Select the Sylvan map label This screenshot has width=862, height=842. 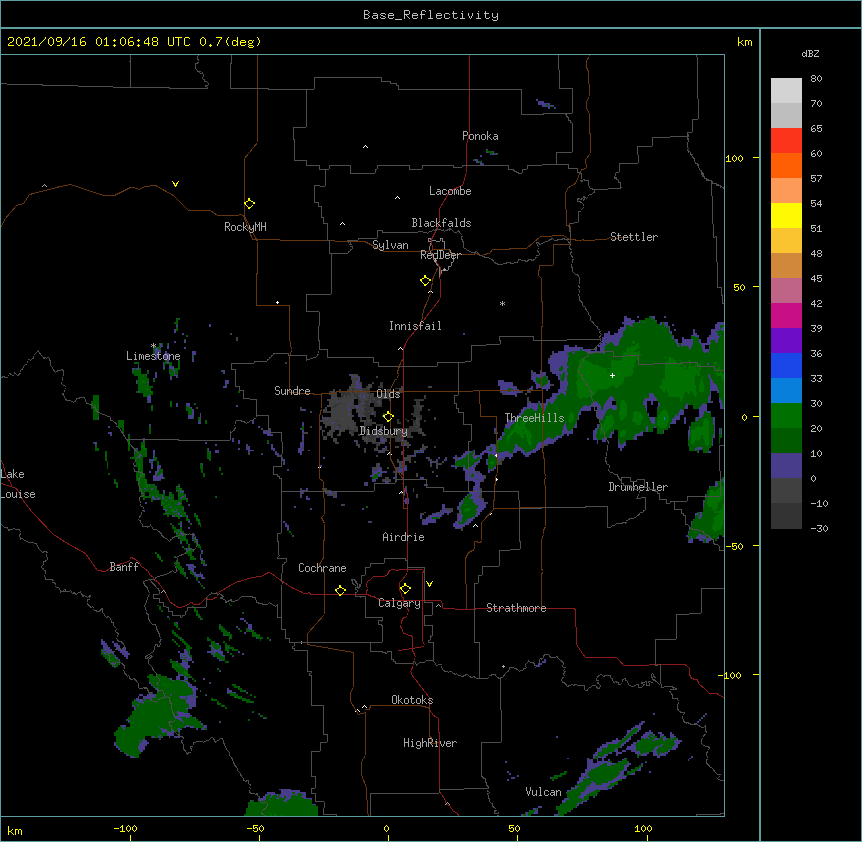(390, 245)
